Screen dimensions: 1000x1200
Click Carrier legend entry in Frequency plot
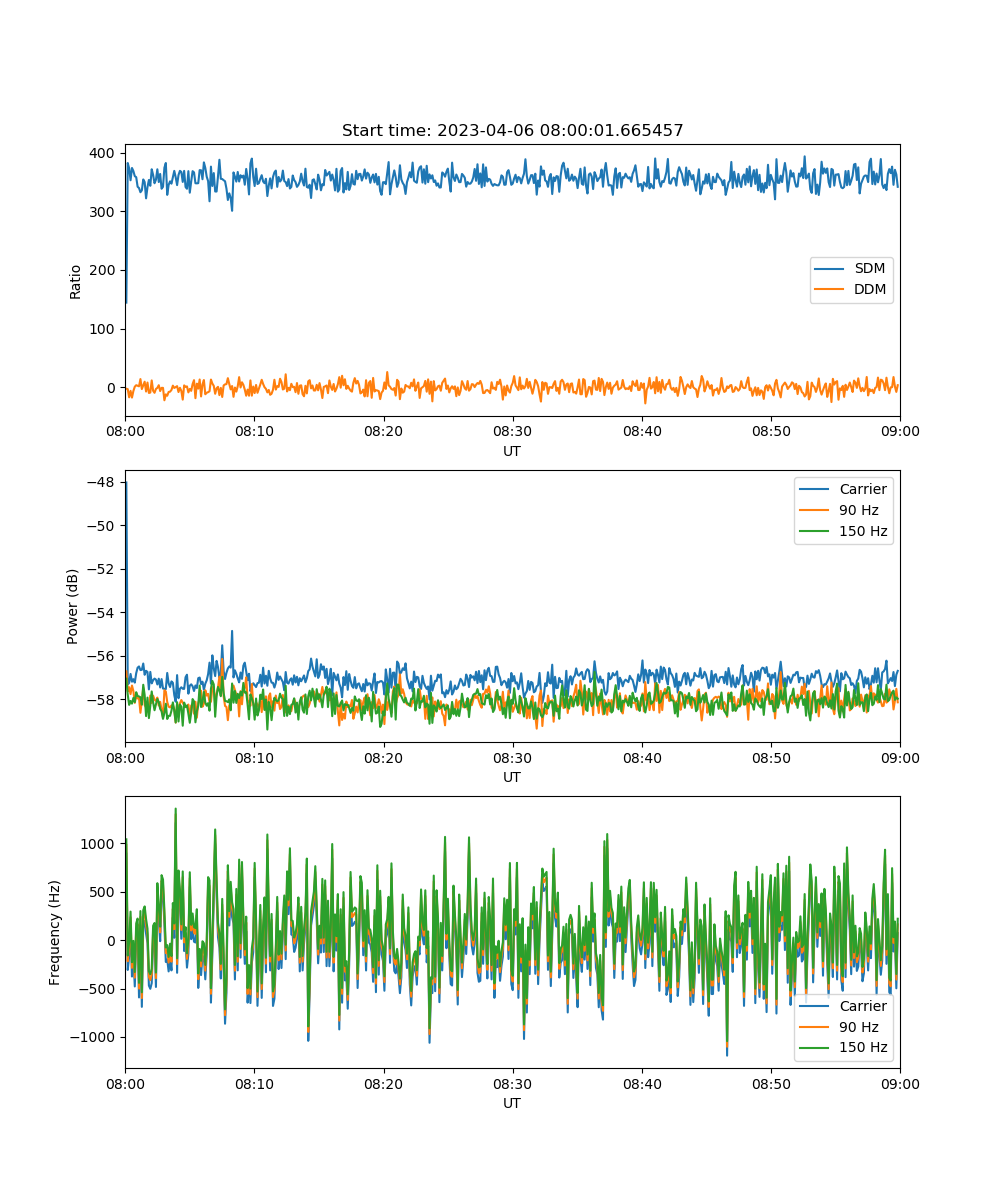(x=843, y=1006)
